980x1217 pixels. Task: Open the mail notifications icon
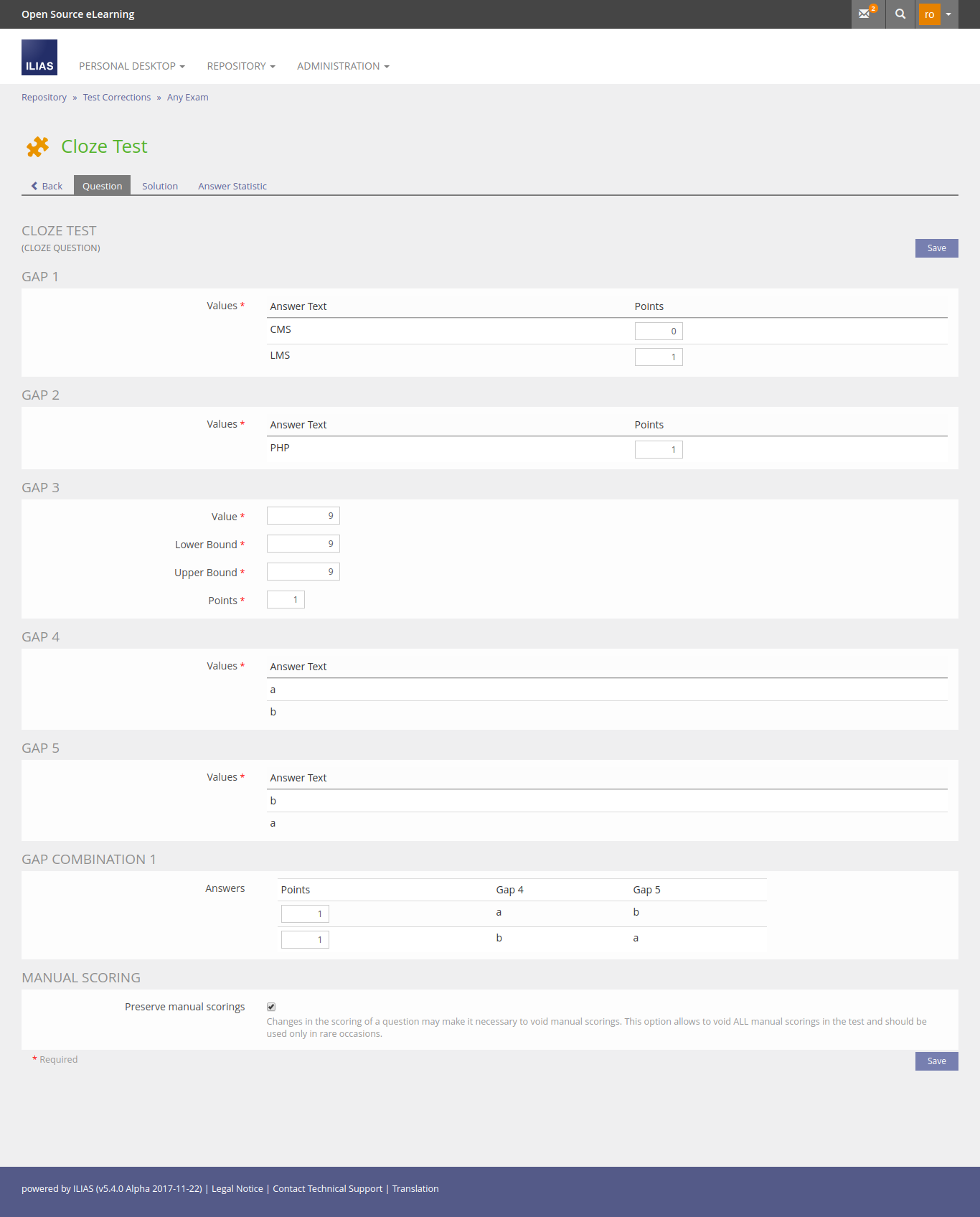[867, 14]
